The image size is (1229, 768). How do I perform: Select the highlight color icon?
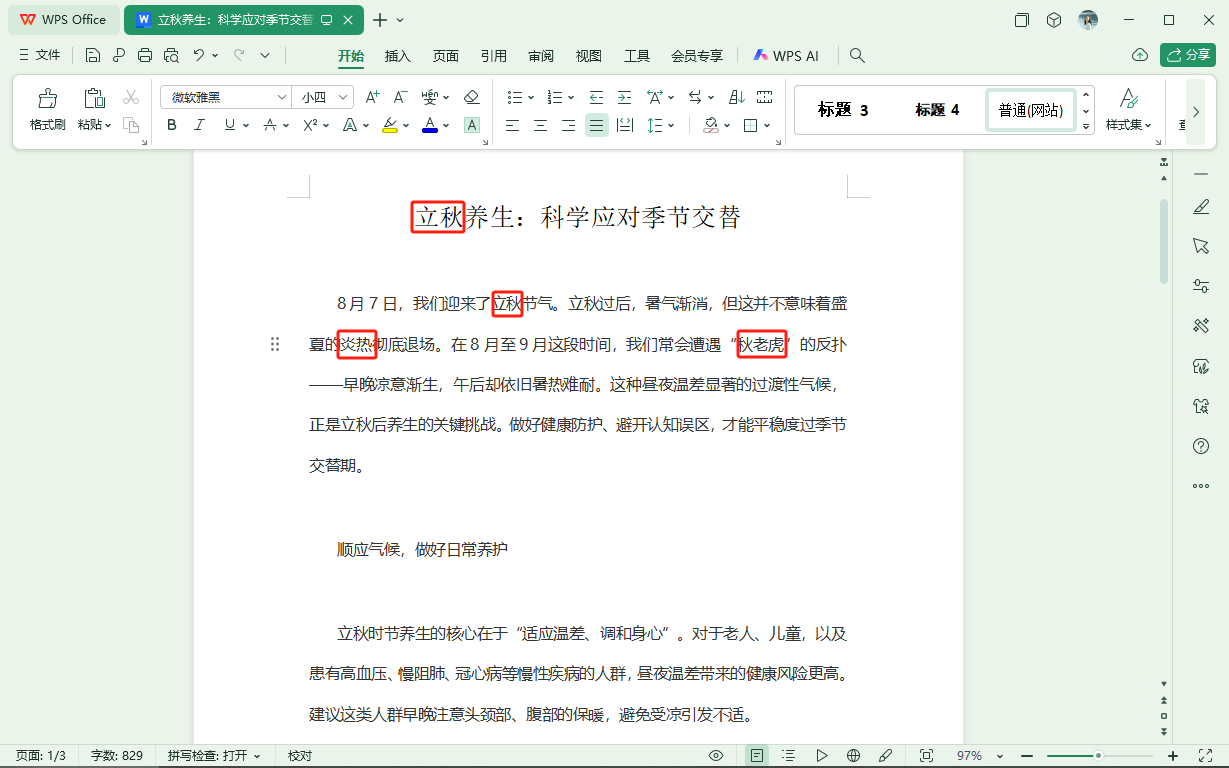(x=390, y=125)
